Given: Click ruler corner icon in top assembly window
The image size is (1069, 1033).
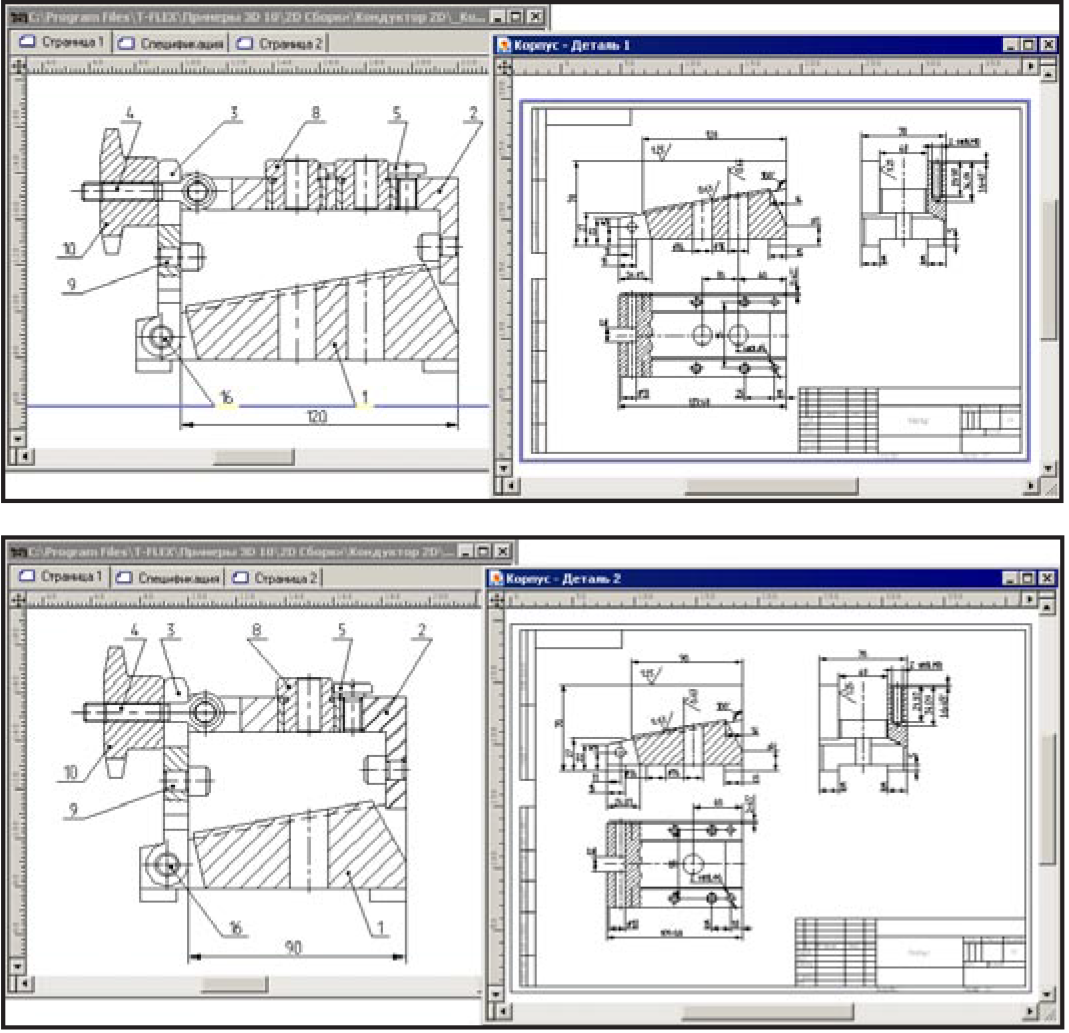Looking at the screenshot, I should click(x=17, y=65).
